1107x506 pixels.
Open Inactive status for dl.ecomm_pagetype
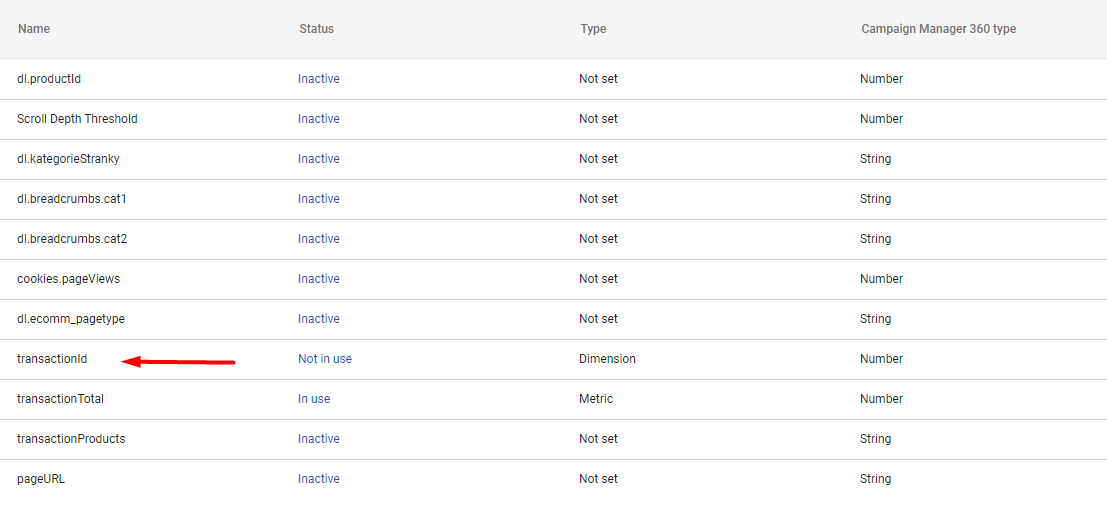coord(318,319)
